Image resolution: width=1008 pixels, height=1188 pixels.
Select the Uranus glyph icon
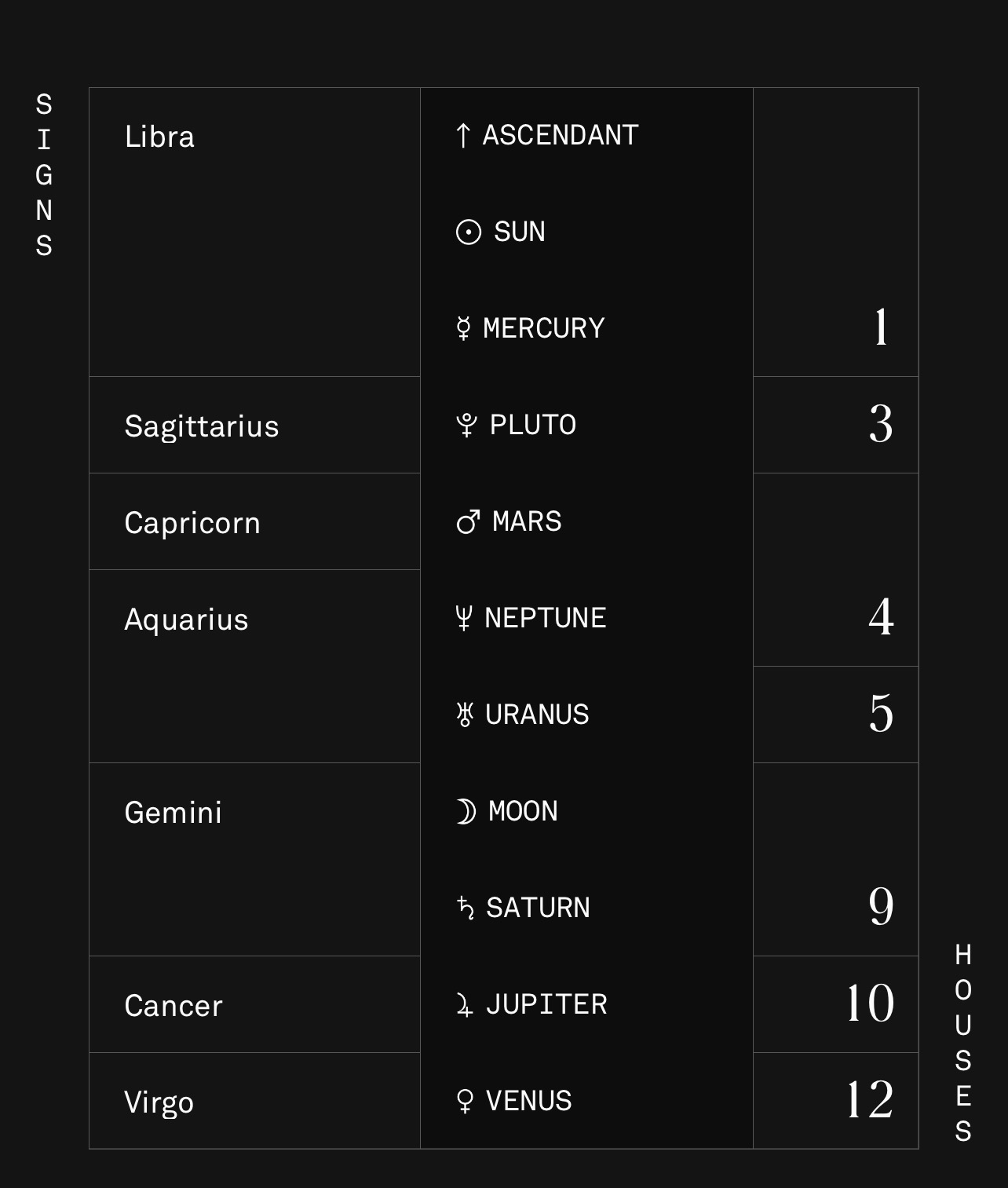(465, 715)
